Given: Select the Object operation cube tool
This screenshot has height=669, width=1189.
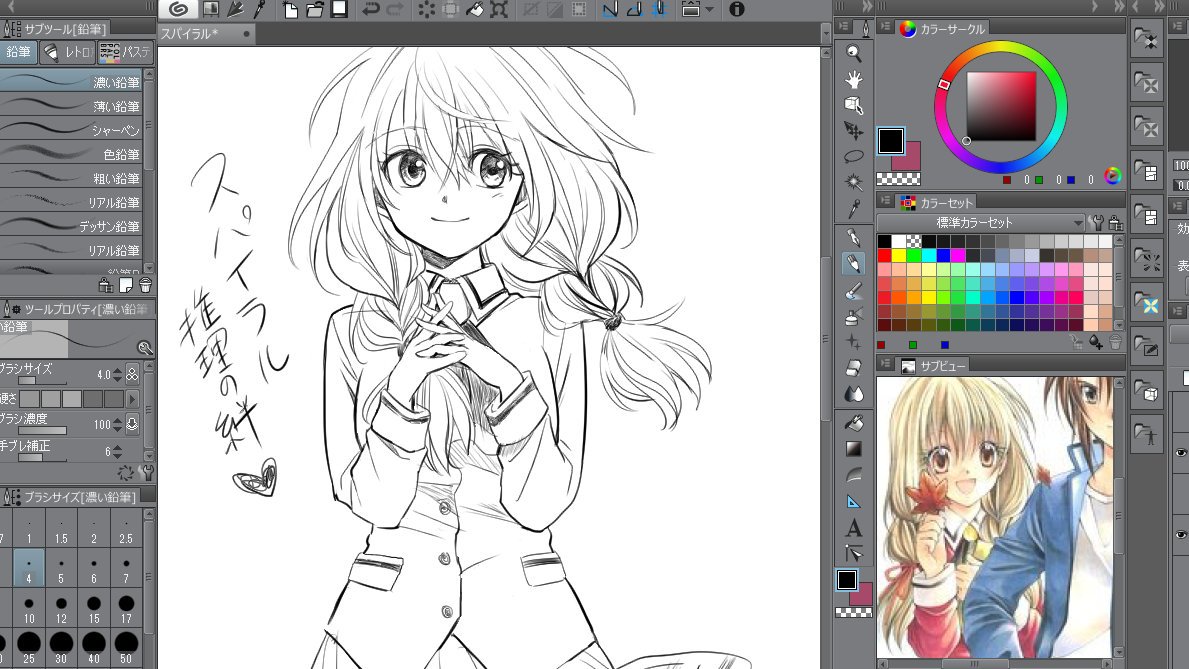Looking at the screenshot, I should tap(854, 105).
